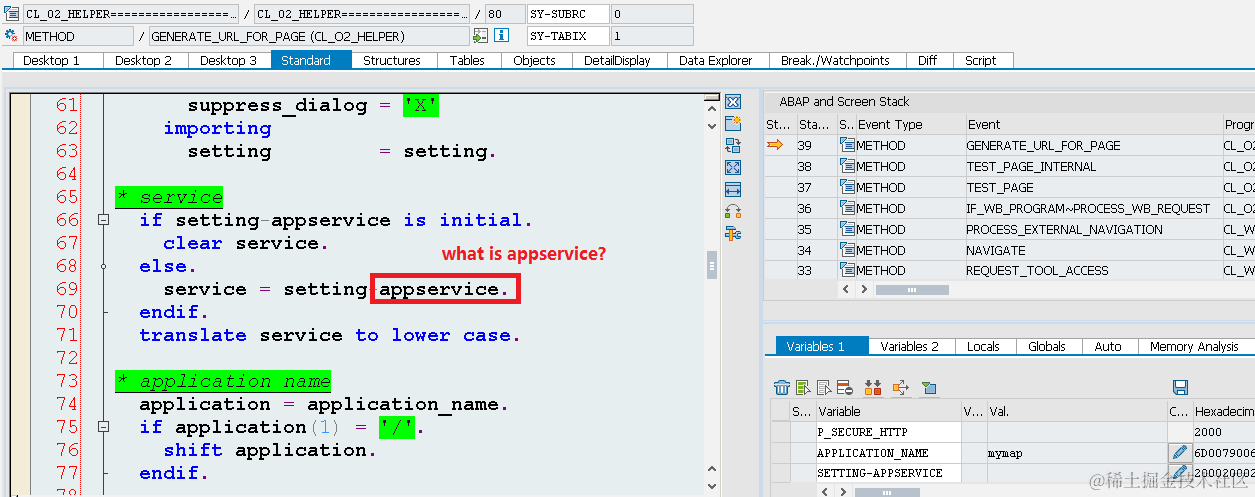Image resolution: width=1255 pixels, height=497 pixels.
Task: Click stack icon in TEST_PAGE_INTERNAL row
Action: pos(848,166)
